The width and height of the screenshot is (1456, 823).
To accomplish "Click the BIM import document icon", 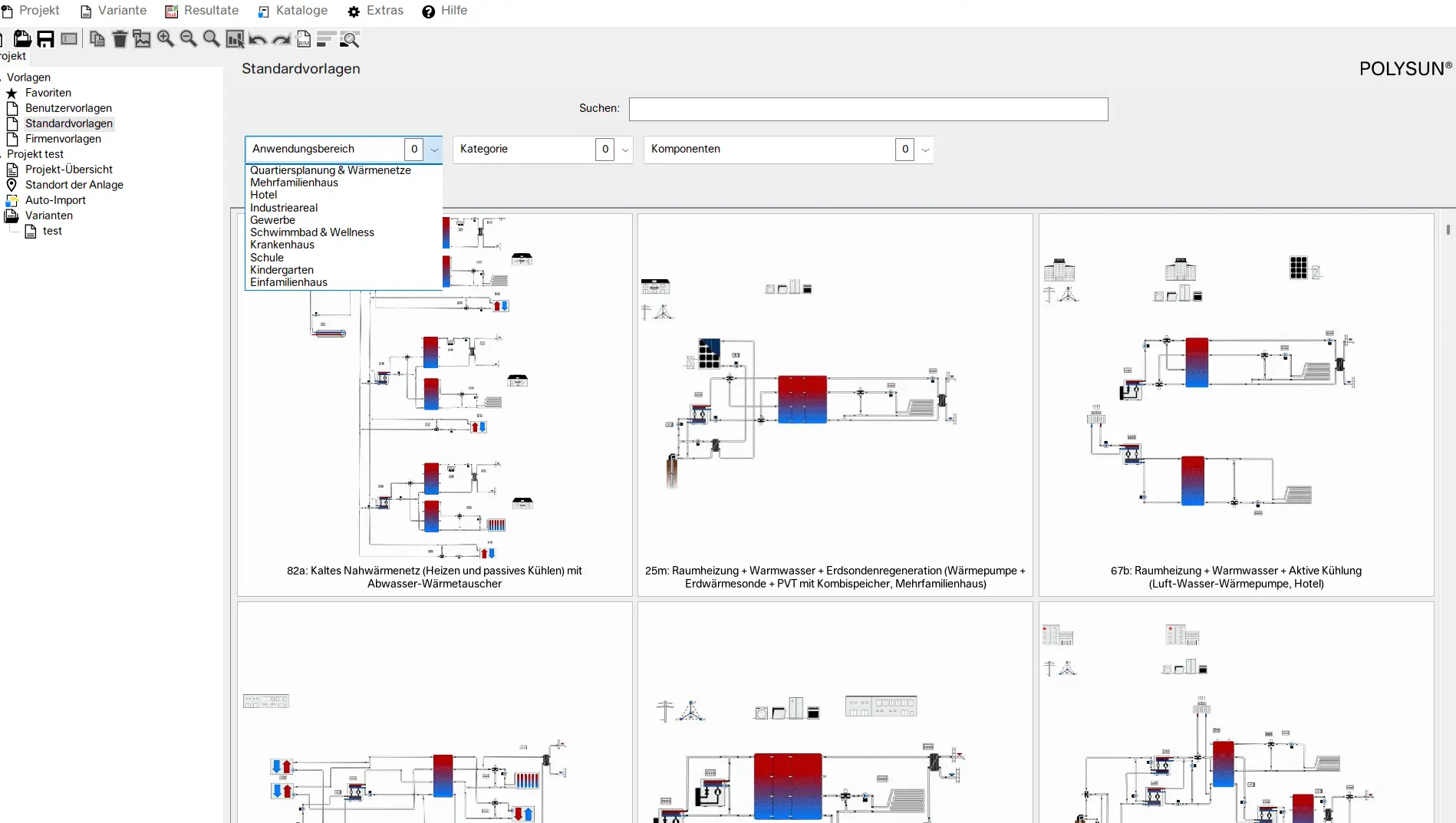I will tap(304, 39).
